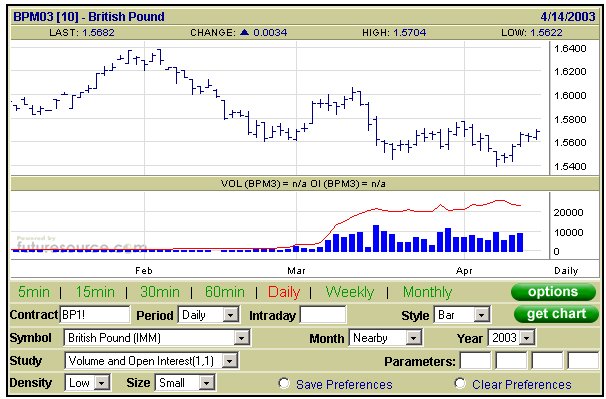Open the Year dropdown showing 2003
This screenshot has height=399, width=606.
[511, 338]
